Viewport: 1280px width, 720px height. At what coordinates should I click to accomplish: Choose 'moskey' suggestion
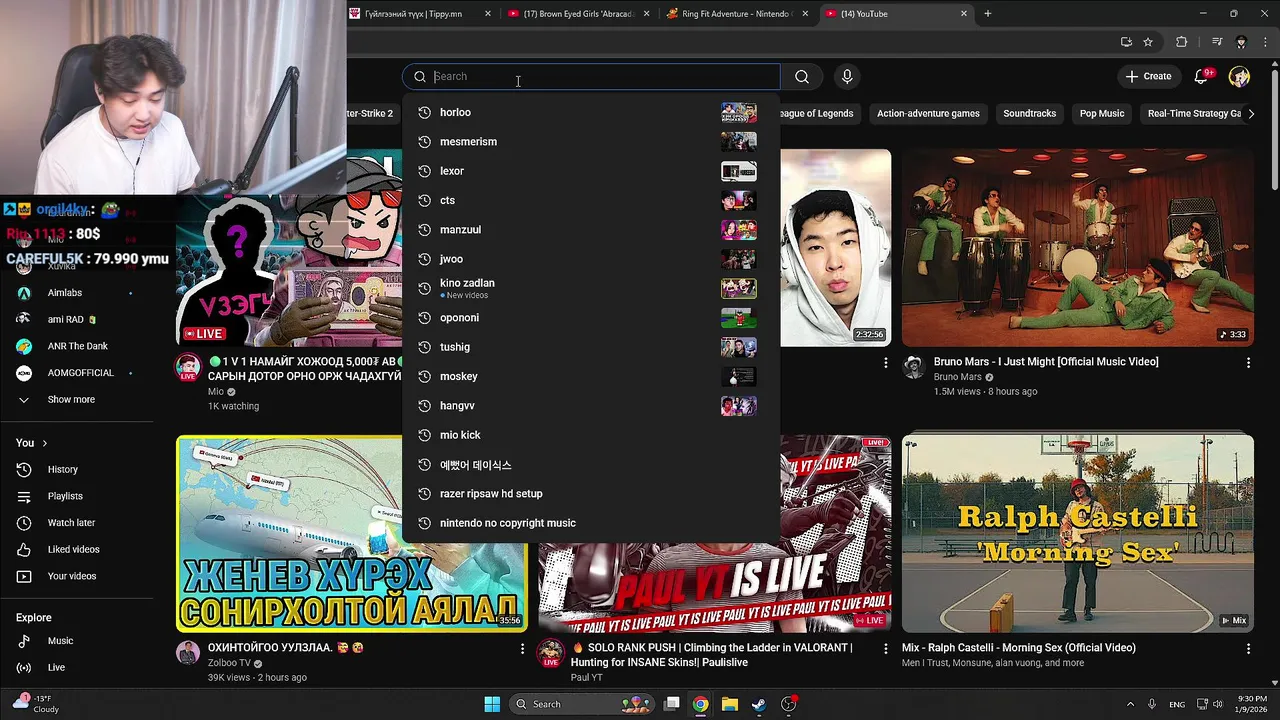point(591,376)
